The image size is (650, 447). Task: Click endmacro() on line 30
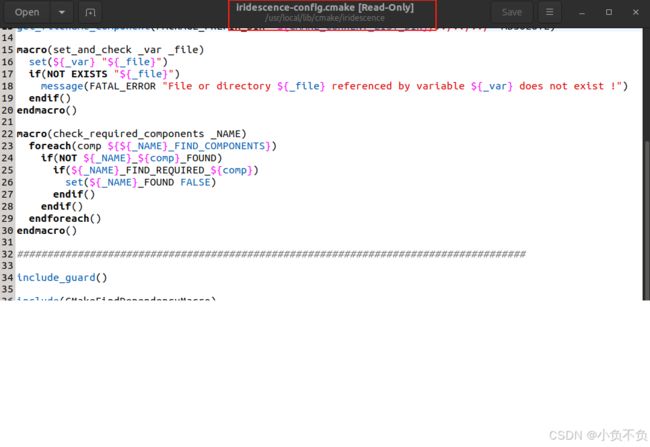pos(47,230)
